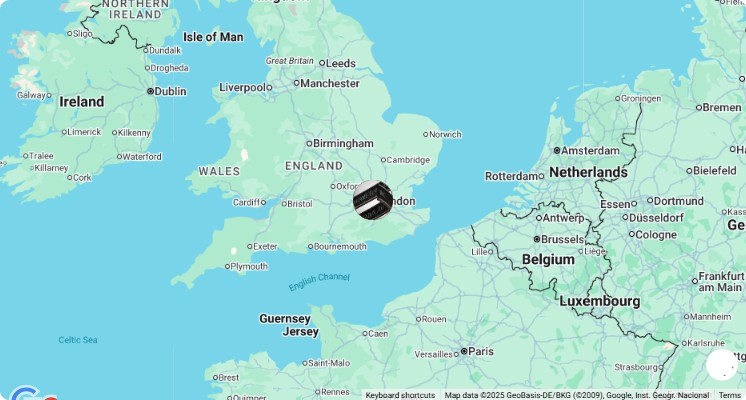Click the Birmingham city label
The width and height of the screenshot is (746, 400).
tap(343, 143)
